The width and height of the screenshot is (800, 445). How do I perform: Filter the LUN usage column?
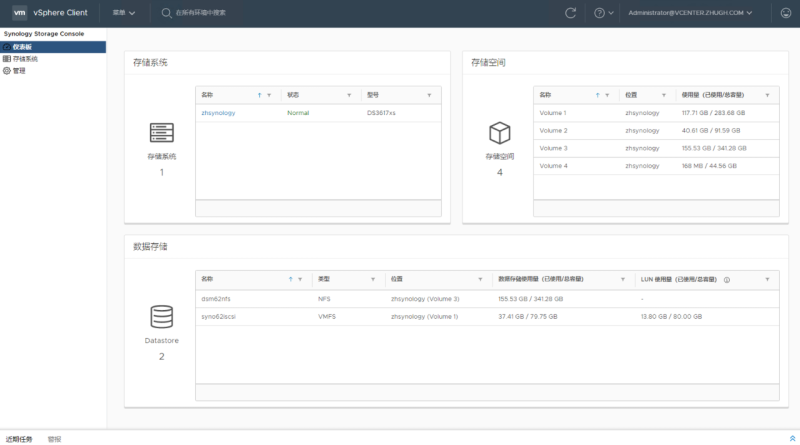click(767, 280)
